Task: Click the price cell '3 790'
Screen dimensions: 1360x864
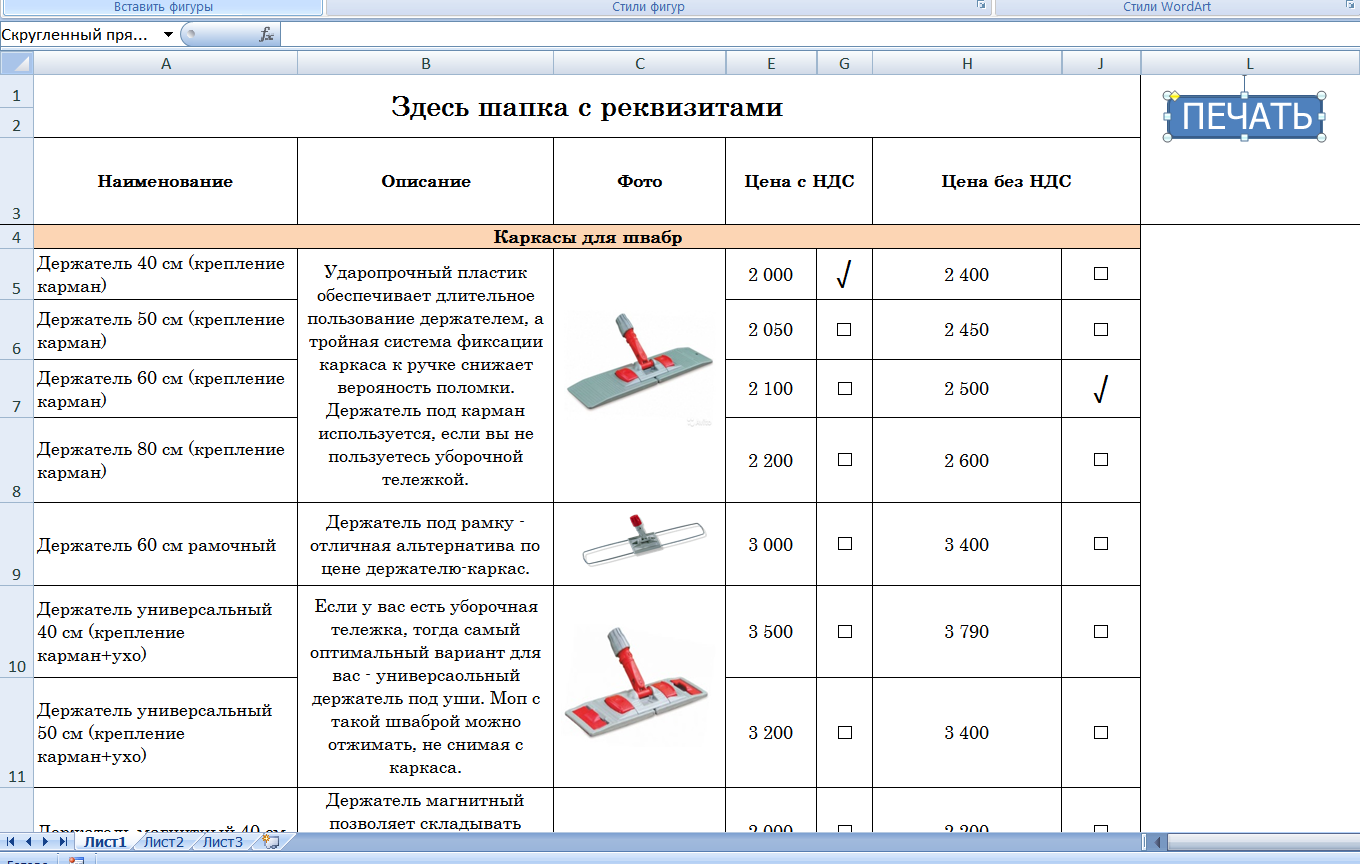Action: [x=967, y=632]
